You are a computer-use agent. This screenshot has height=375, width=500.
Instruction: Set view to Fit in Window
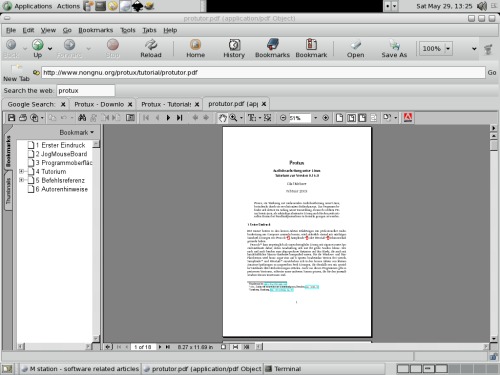coord(351,118)
